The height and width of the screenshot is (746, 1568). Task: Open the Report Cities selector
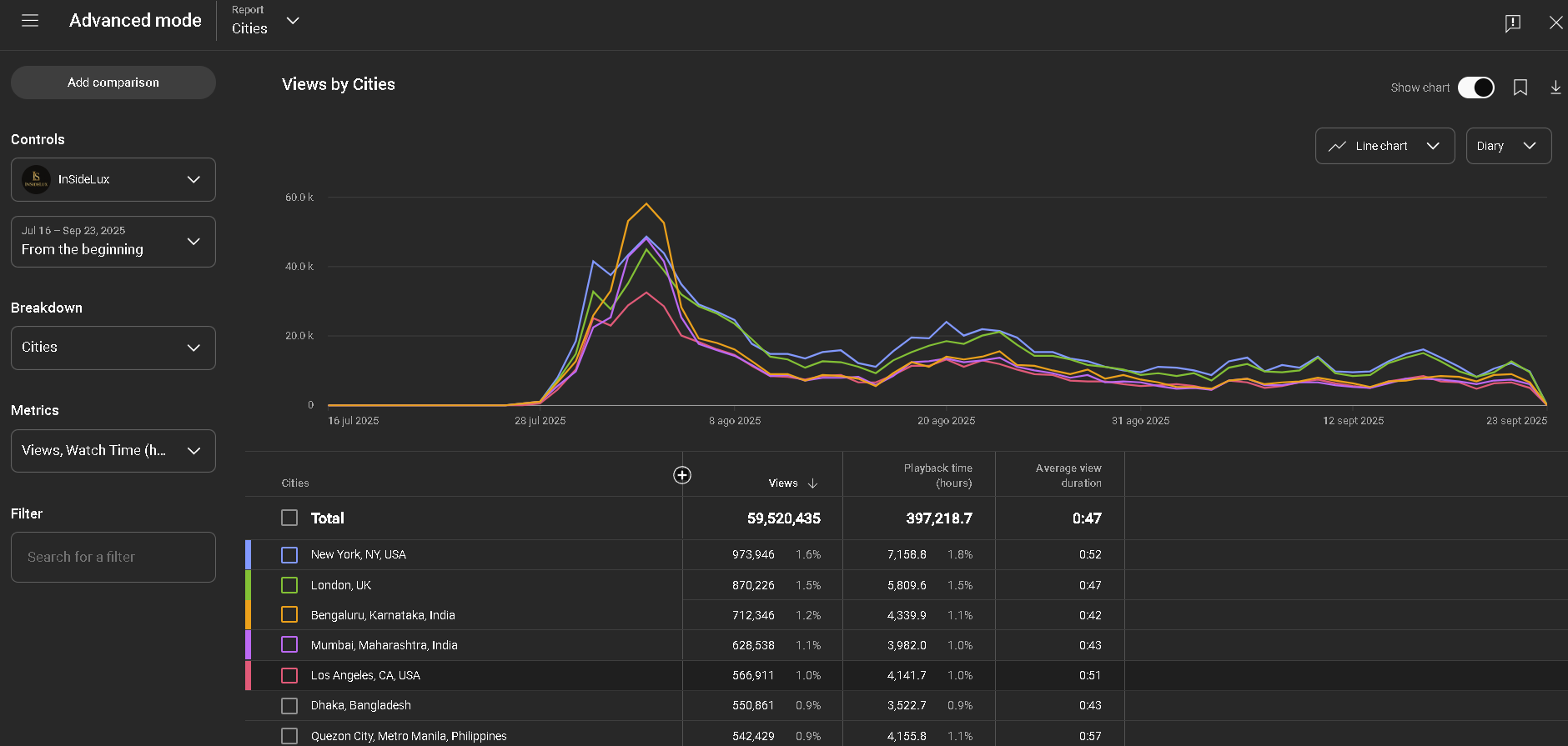click(265, 21)
